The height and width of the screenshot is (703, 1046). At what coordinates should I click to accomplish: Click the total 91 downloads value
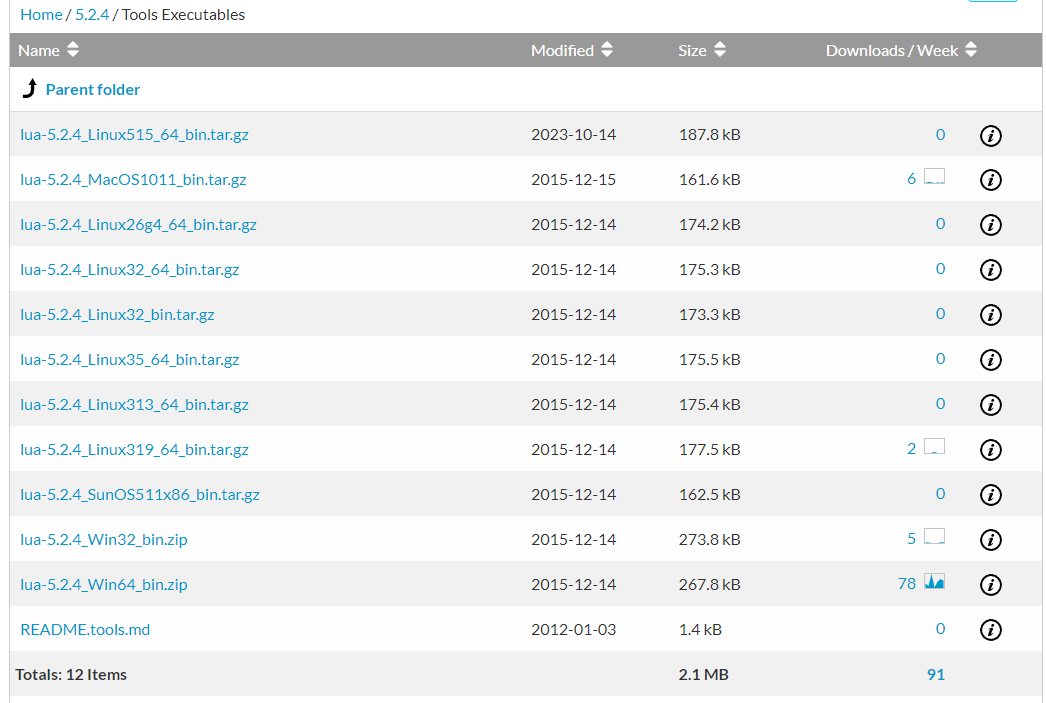coord(936,675)
